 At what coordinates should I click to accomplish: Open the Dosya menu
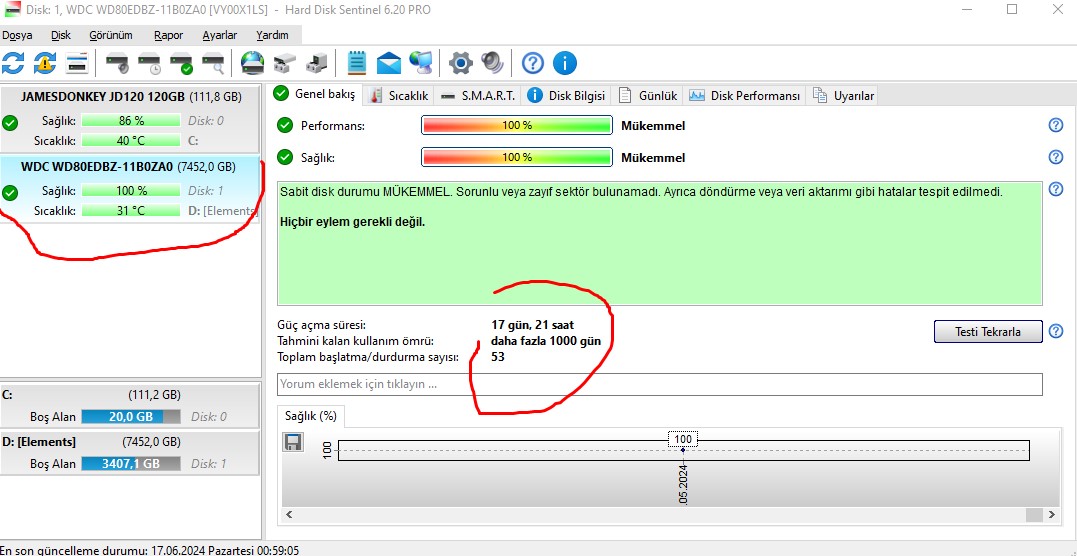16,35
